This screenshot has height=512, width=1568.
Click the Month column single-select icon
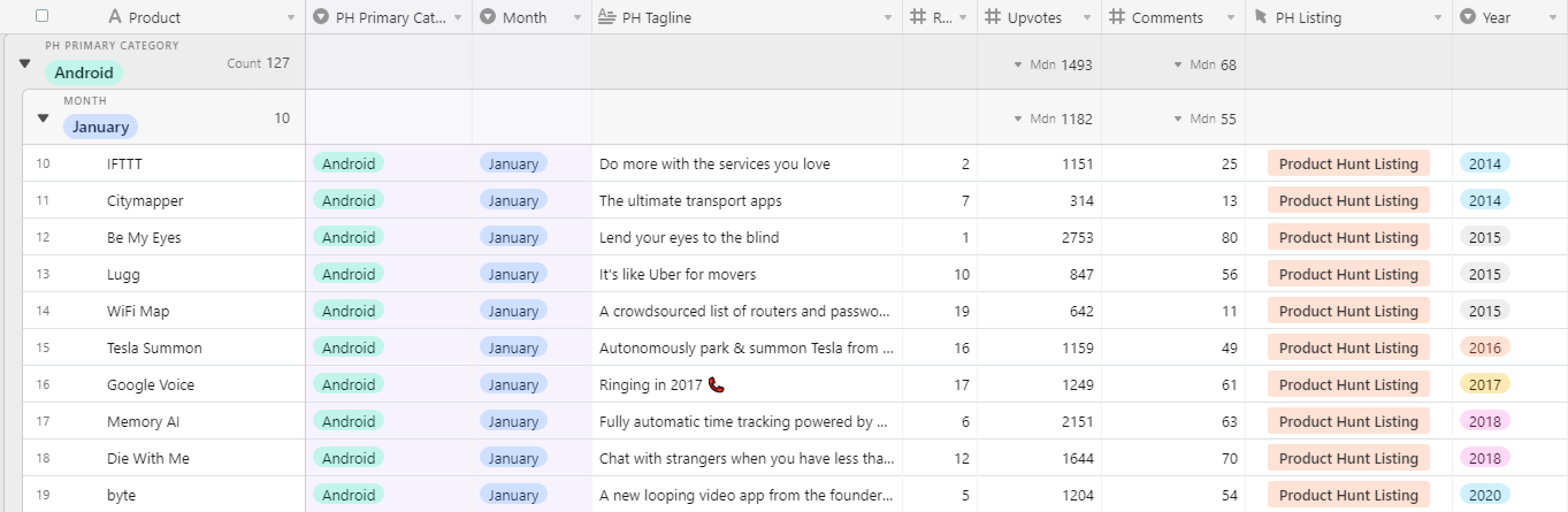[x=488, y=17]
